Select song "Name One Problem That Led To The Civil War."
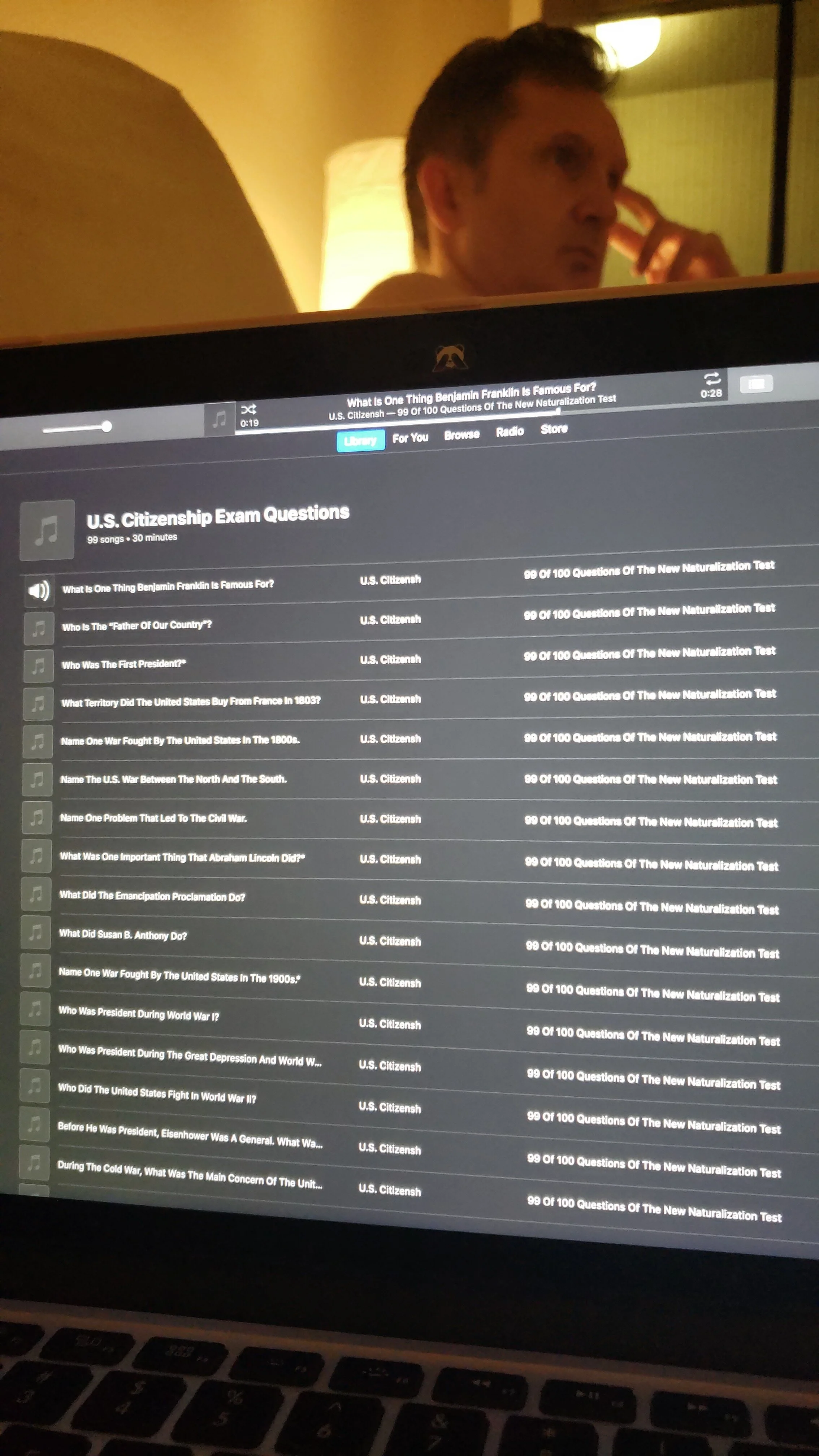 coord(153,818)
